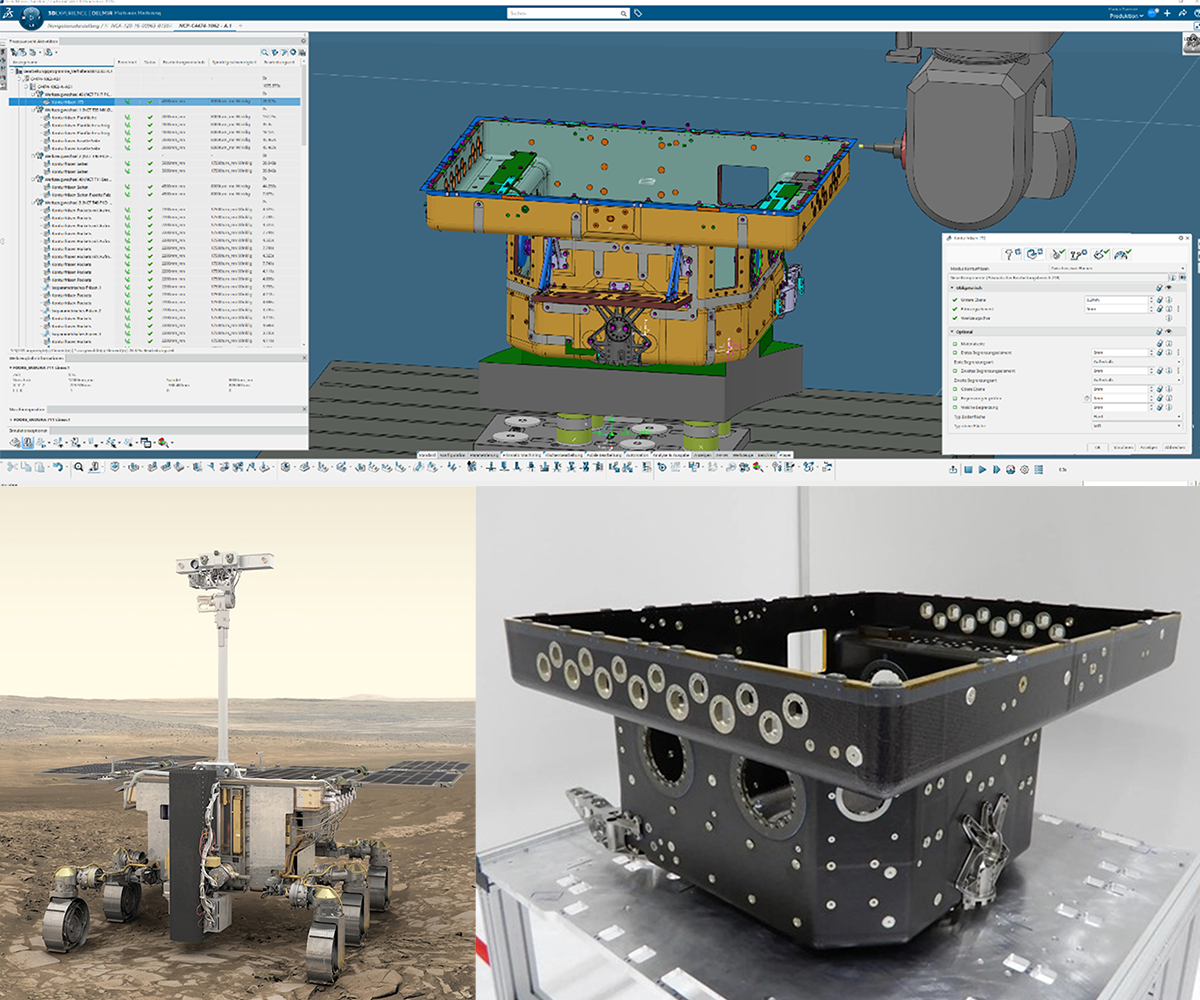1200x1000 pixels.
Task: Open the feeds and speeds tab icon
Action: coord(1078,256)
